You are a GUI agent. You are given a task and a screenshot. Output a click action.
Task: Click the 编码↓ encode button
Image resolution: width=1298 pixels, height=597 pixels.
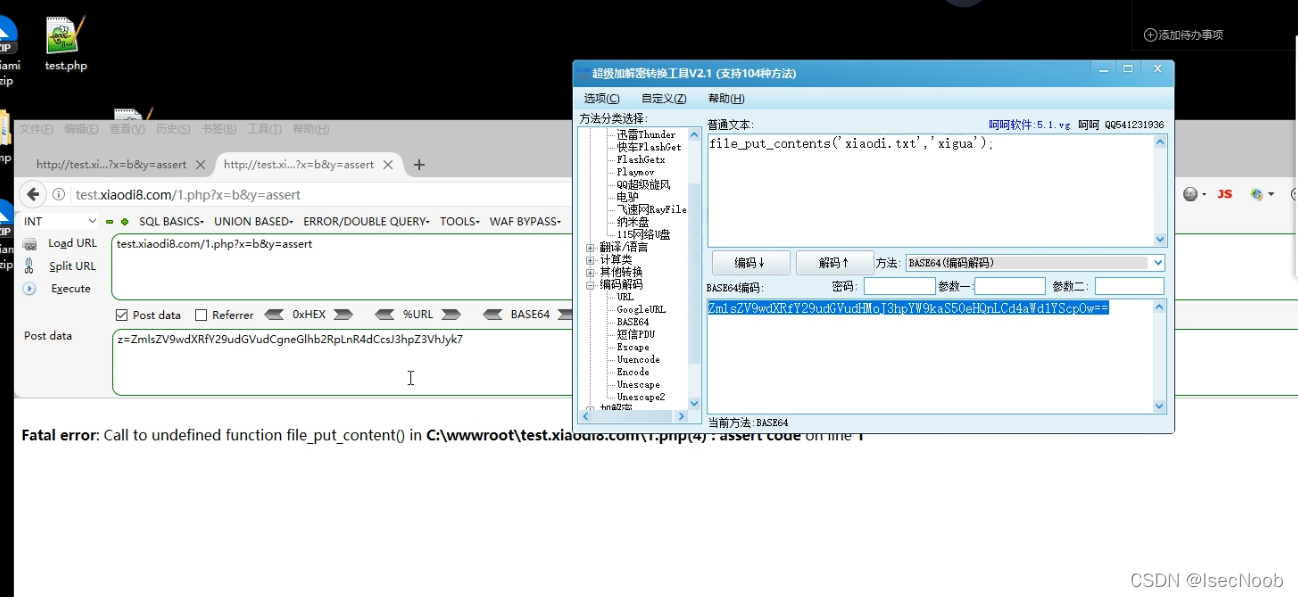751,263
